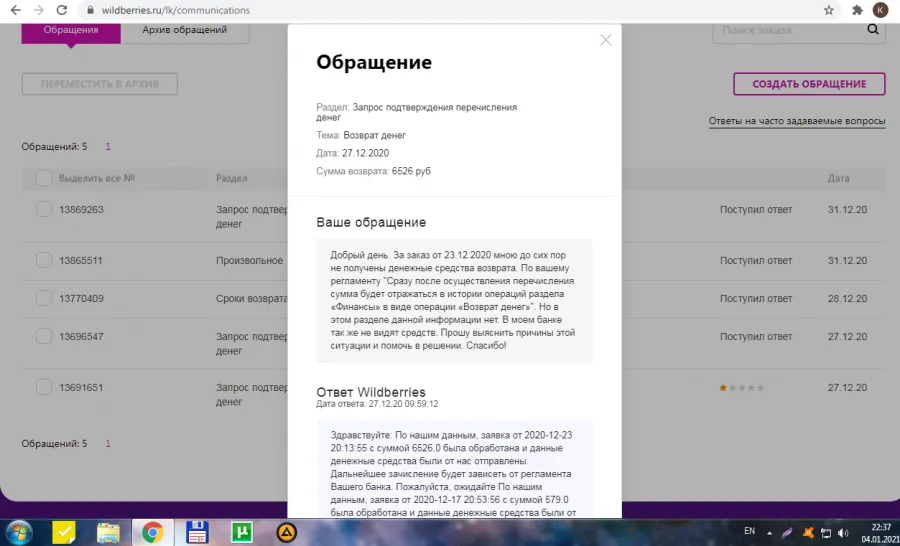Open the yellow sticky notes taskbar icon

click(x=64, y=532)
